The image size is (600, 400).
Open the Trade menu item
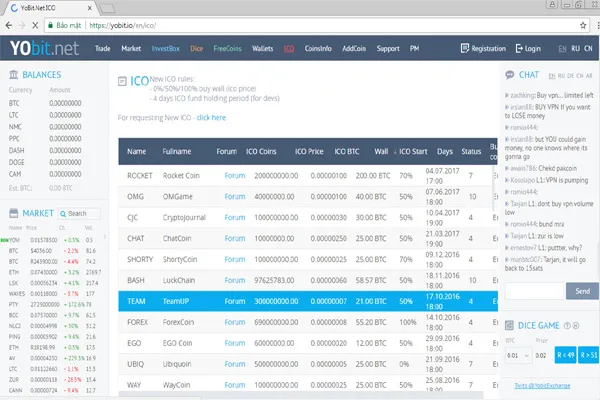pos(103,49)
